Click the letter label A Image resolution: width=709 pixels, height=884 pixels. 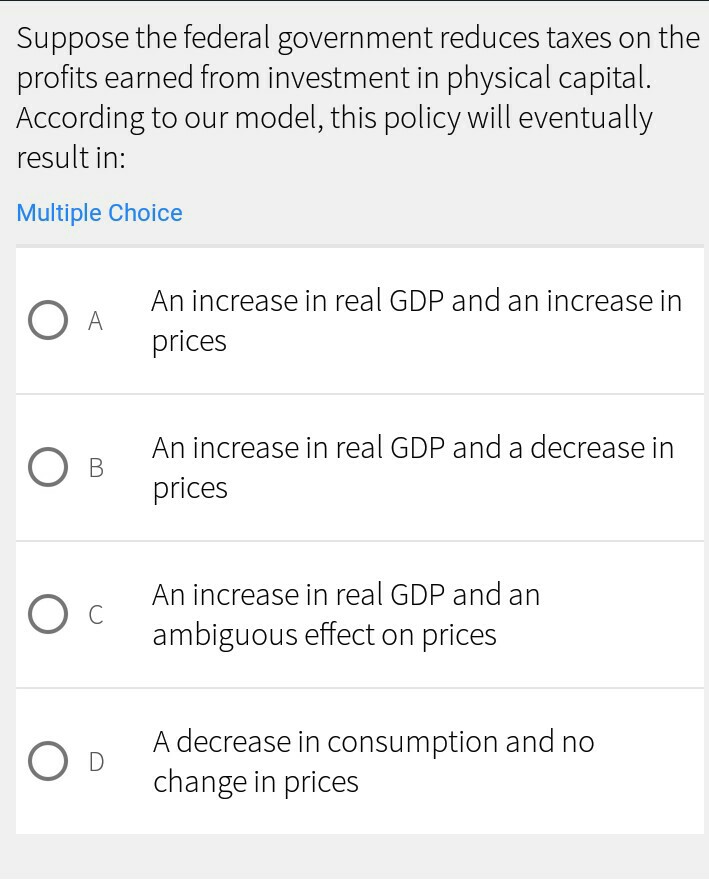[x=95, y=320]
